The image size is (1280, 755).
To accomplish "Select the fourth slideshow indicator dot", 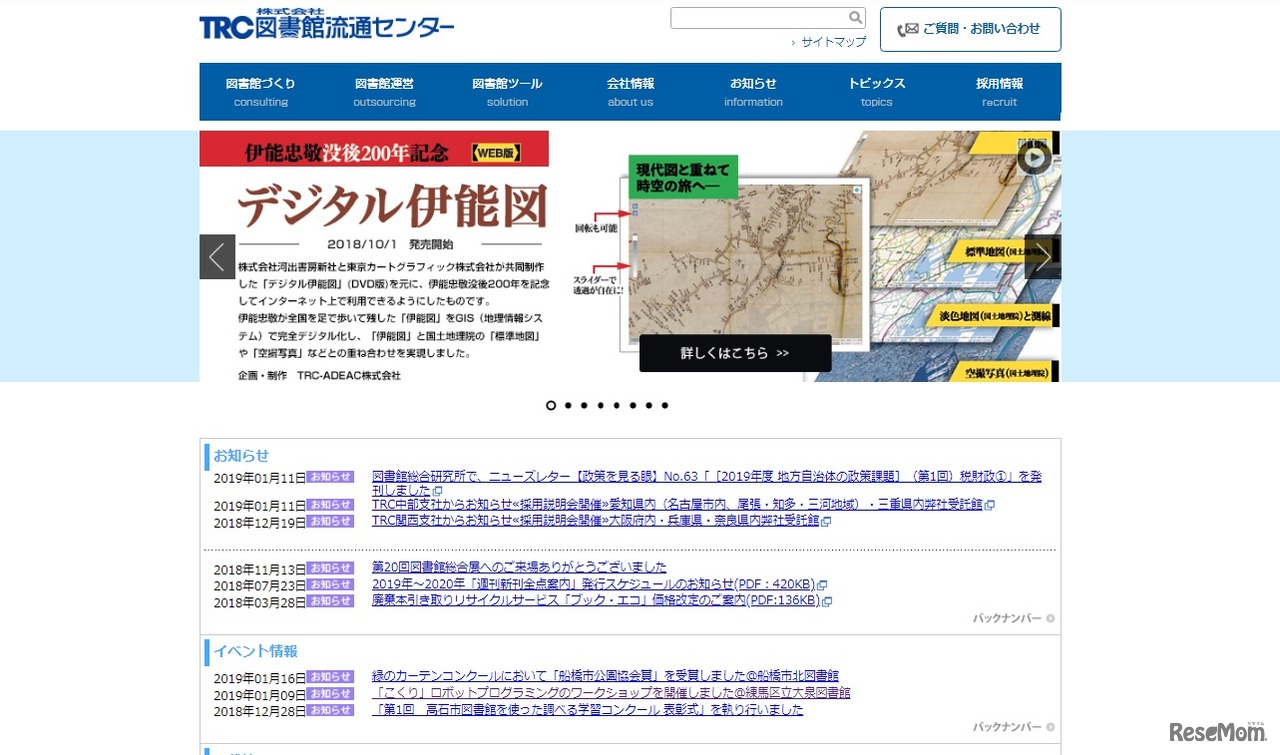I will coord(600,405).
